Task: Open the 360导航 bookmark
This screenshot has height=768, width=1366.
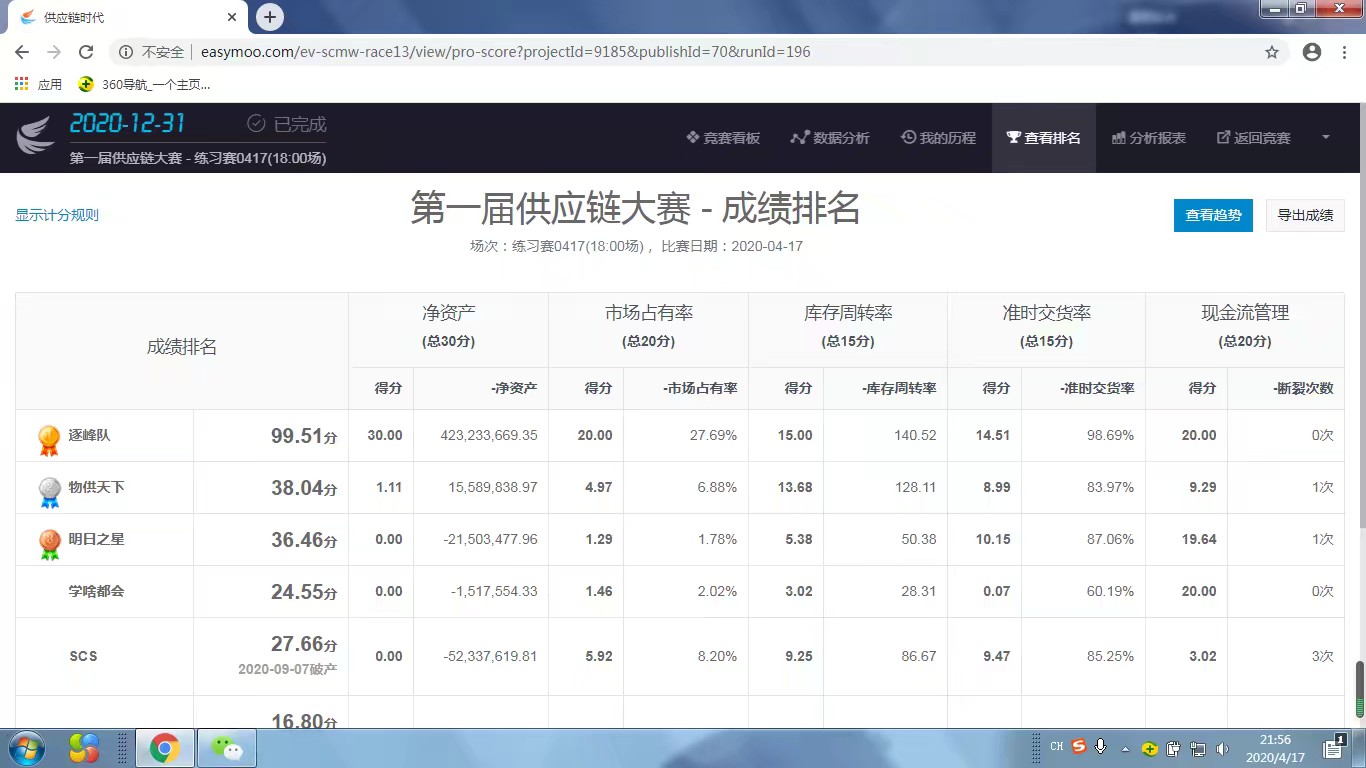Action: (x=145, y=85)
